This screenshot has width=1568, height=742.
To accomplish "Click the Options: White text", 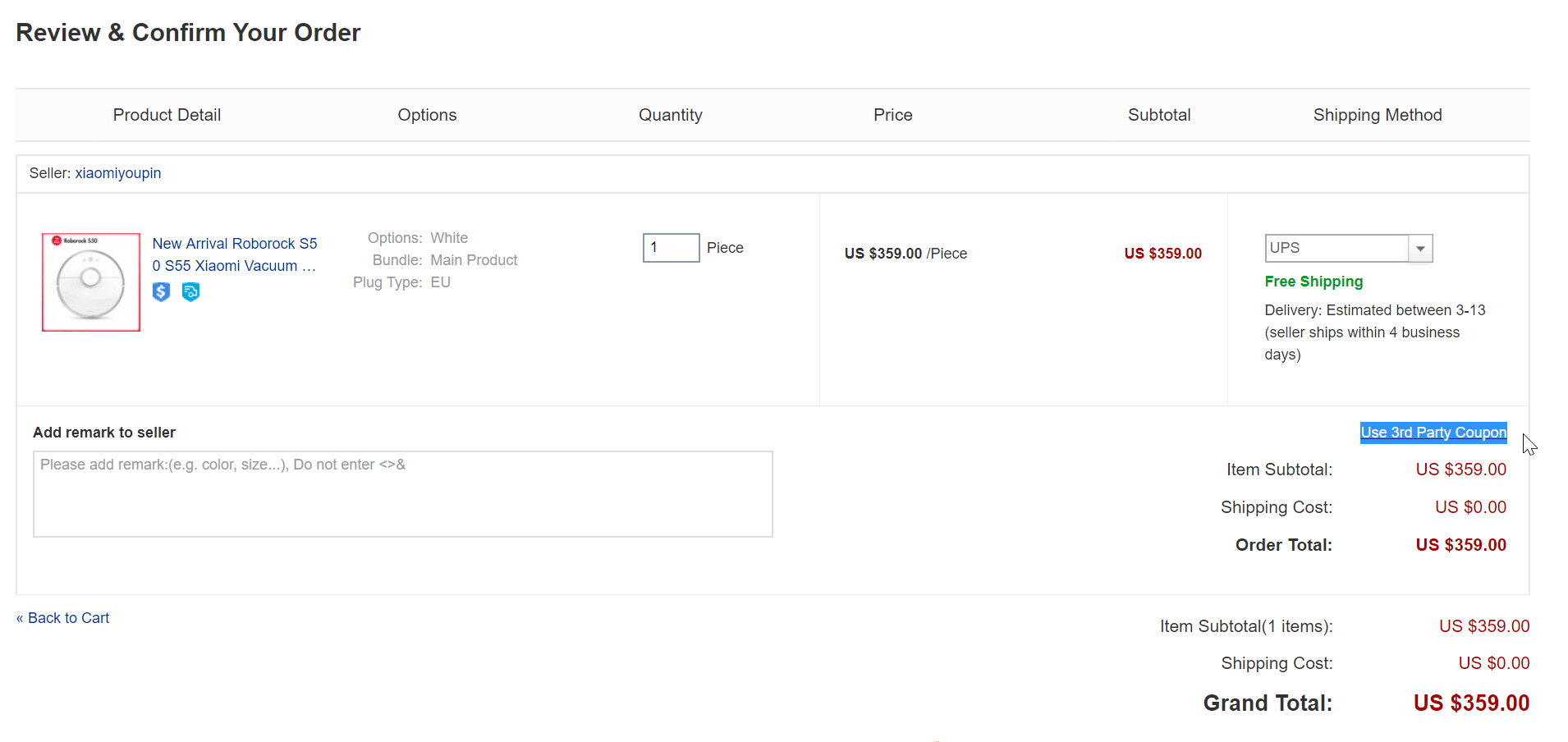I will (418, 238).
